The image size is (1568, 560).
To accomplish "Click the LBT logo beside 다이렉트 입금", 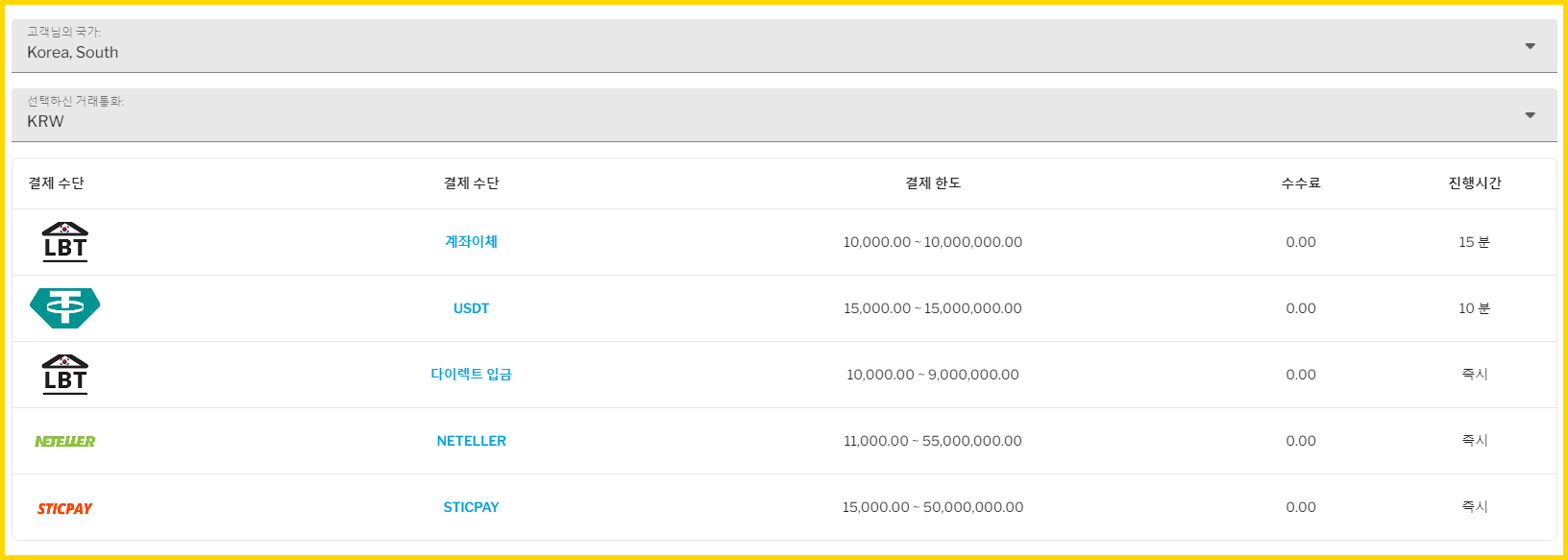I will [x=65, y=375].
